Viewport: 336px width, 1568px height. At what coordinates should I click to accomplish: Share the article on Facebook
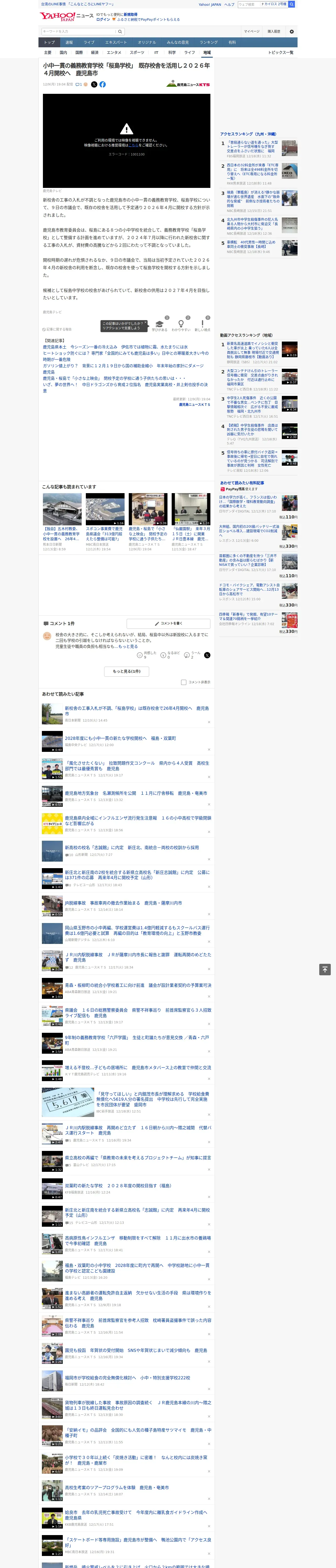click(102, 85)
